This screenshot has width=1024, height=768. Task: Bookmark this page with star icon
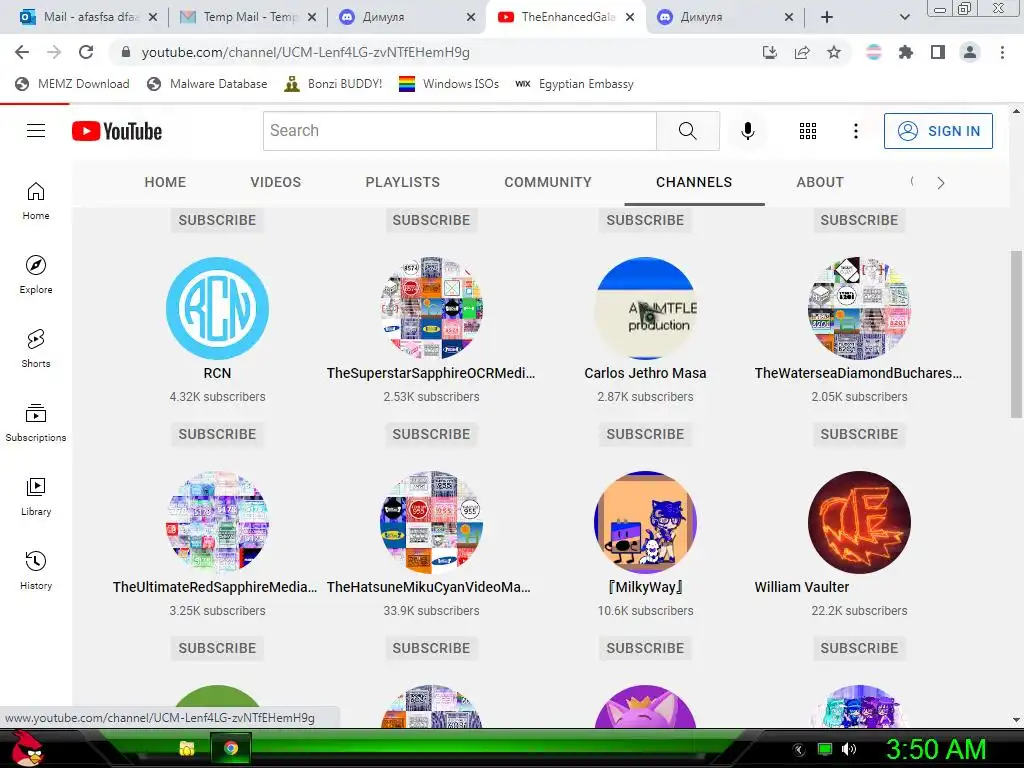click(834, 52)
